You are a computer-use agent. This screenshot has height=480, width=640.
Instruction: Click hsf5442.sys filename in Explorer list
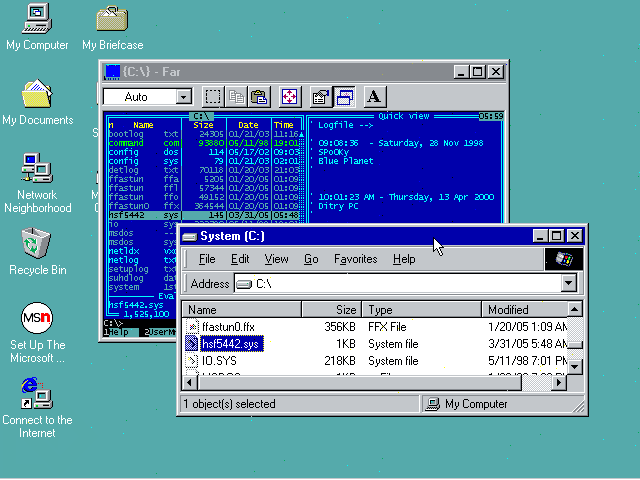231,344
